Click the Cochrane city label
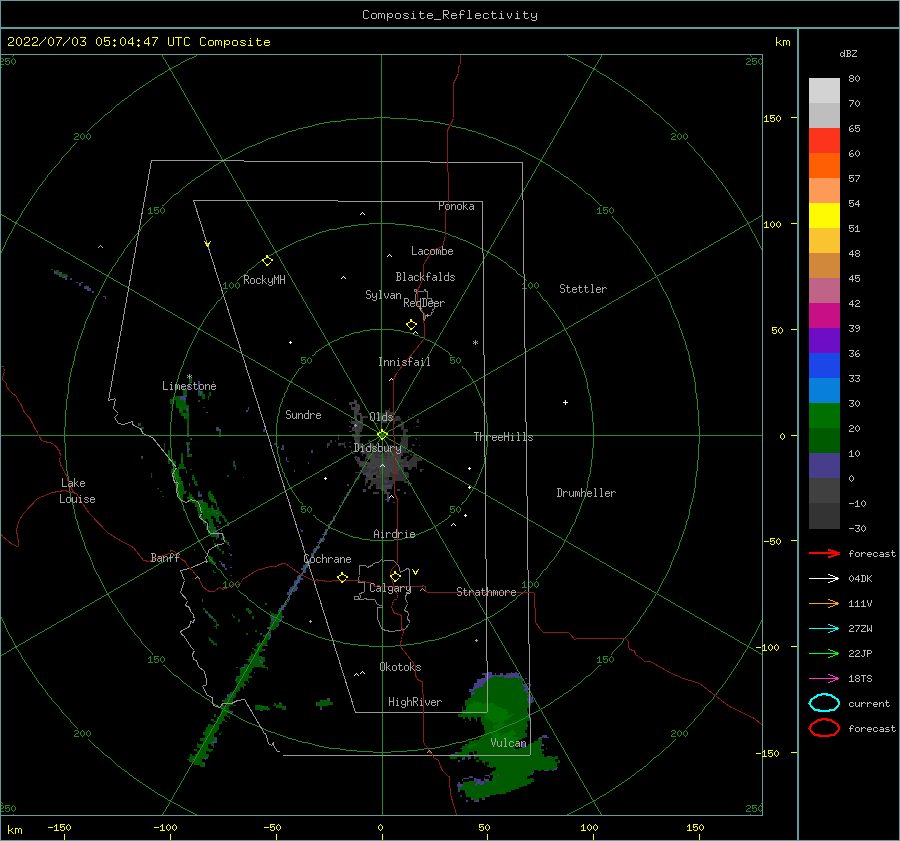900x841 pixels. (327, 559)
